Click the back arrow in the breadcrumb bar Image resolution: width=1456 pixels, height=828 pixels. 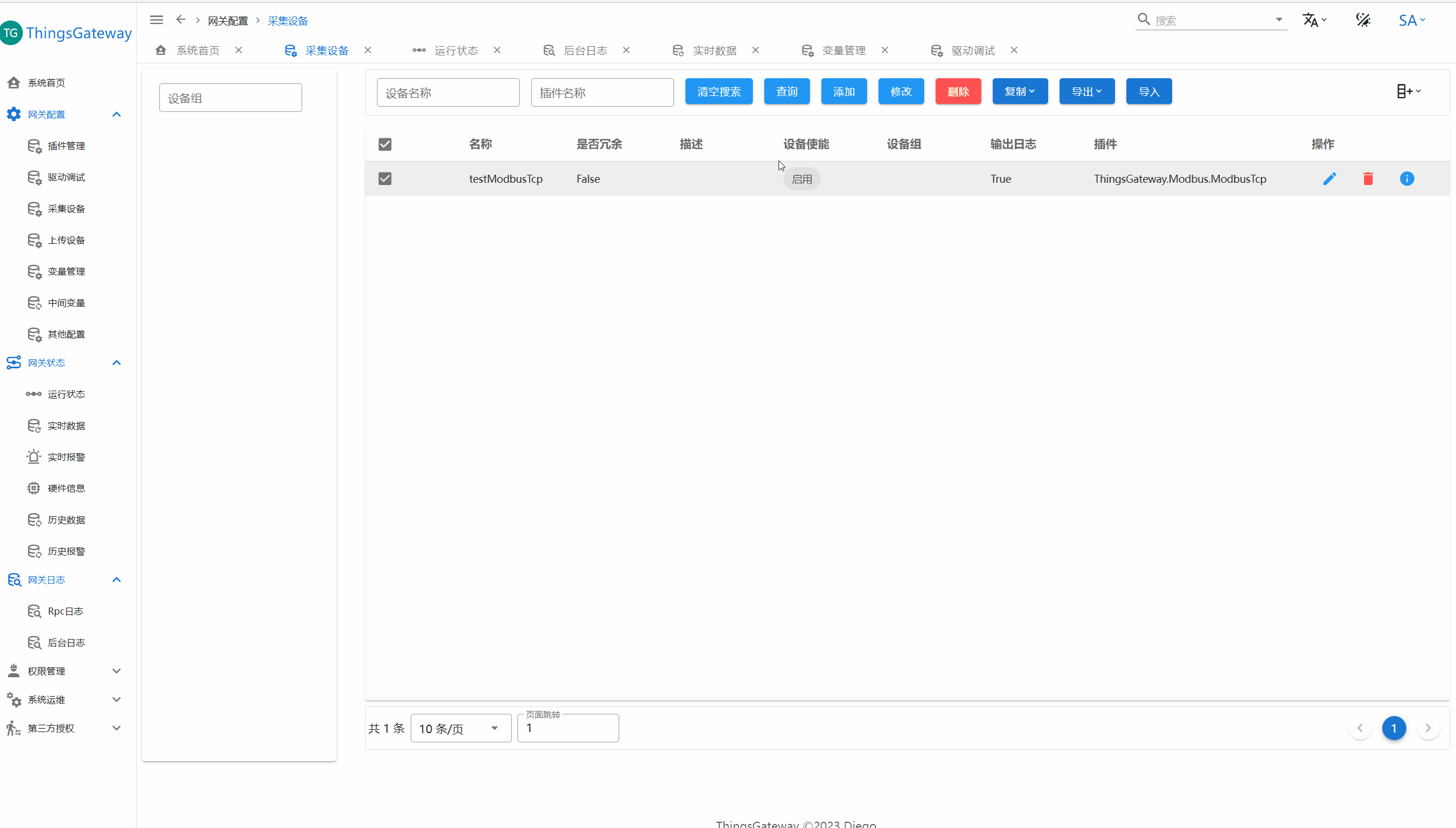tap(181, 20)
